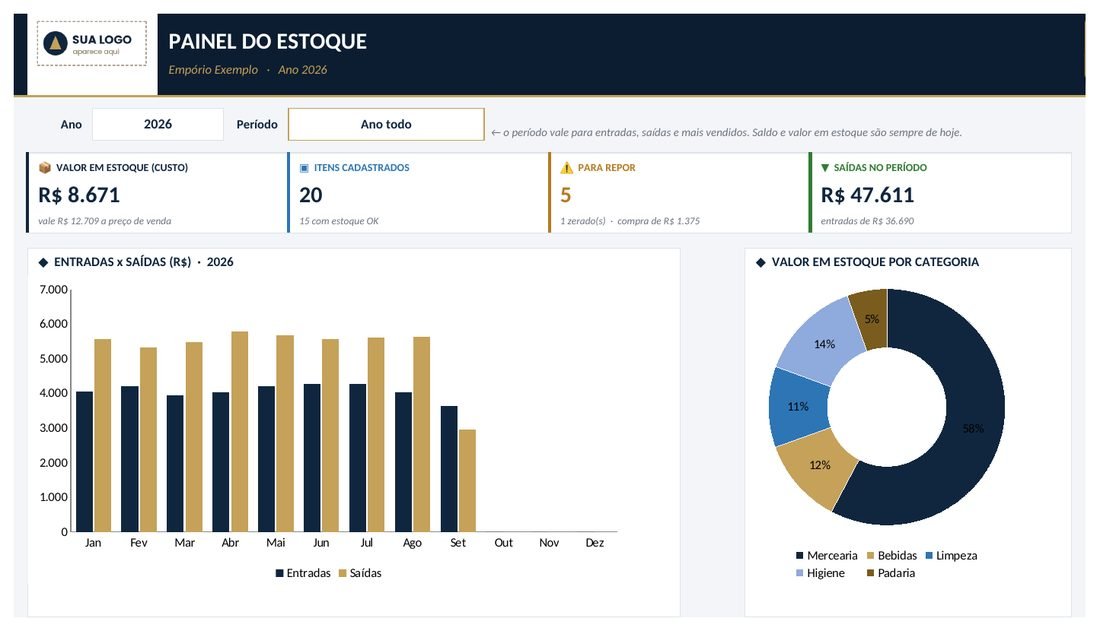Click the box icon beside Valor em Estoque
The image size is (1100, 631).
[45, 168]
